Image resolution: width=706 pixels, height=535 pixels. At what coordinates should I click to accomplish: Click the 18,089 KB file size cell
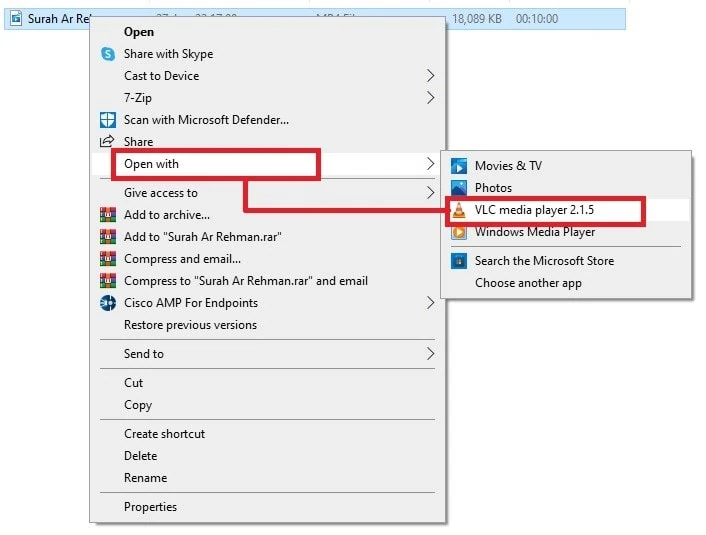coord(477,18)
